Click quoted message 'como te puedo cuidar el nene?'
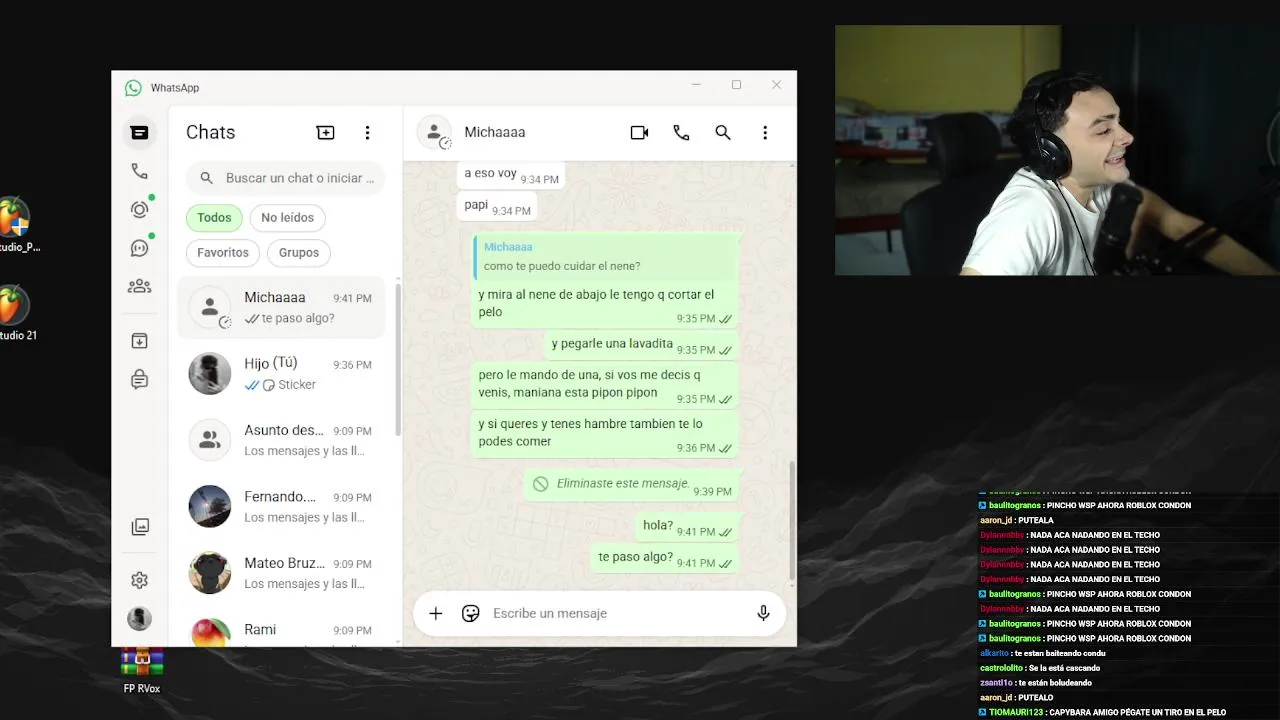 point(605,257)
